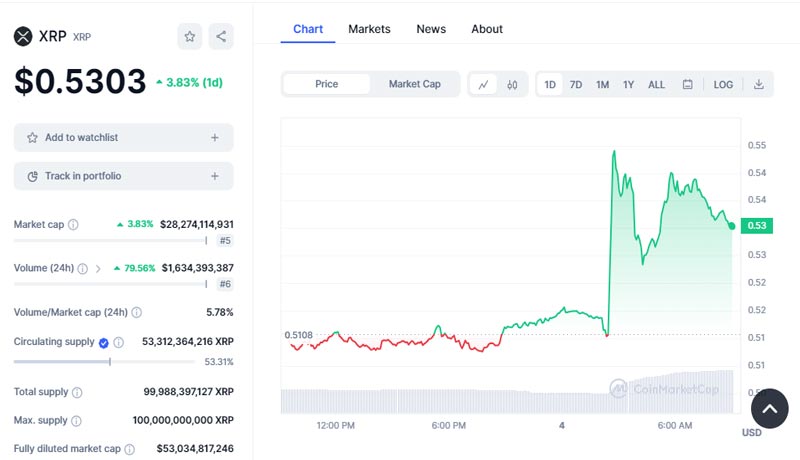Click the 3.83% (1d) change label
Image resolution: width=800 pixels, height=460 pixels.
190,83
